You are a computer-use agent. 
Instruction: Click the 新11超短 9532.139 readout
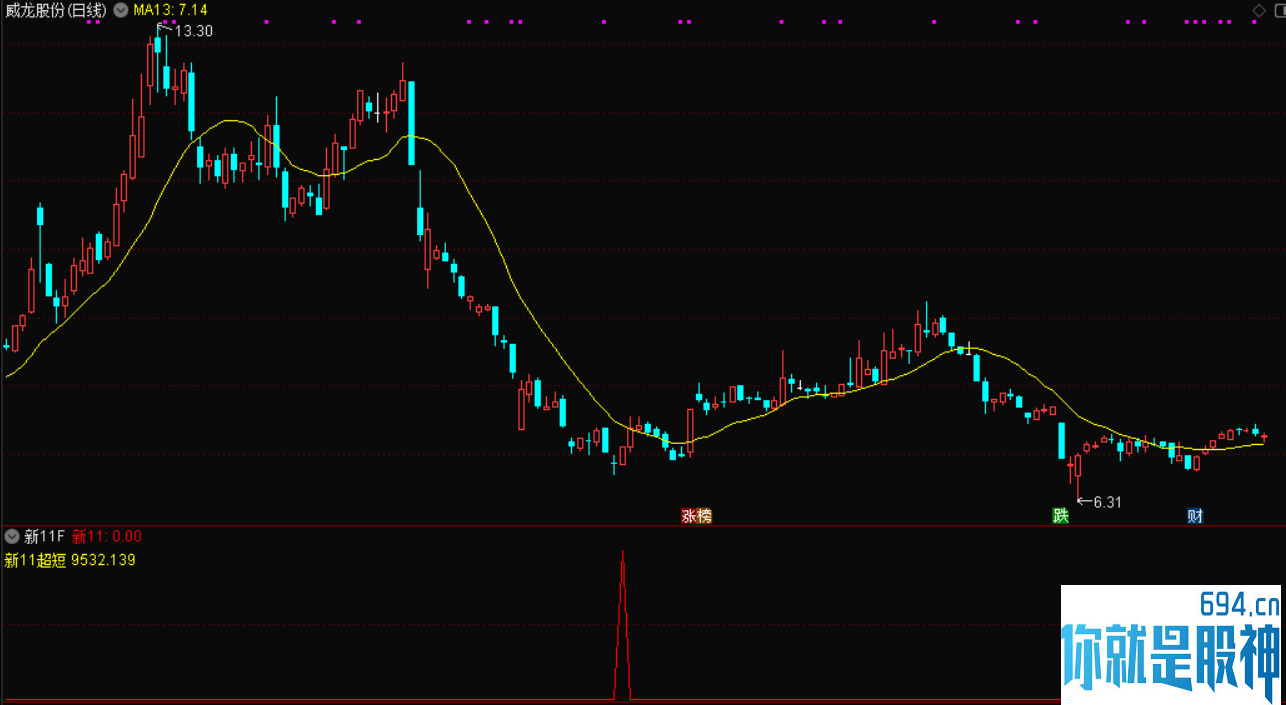70,560
